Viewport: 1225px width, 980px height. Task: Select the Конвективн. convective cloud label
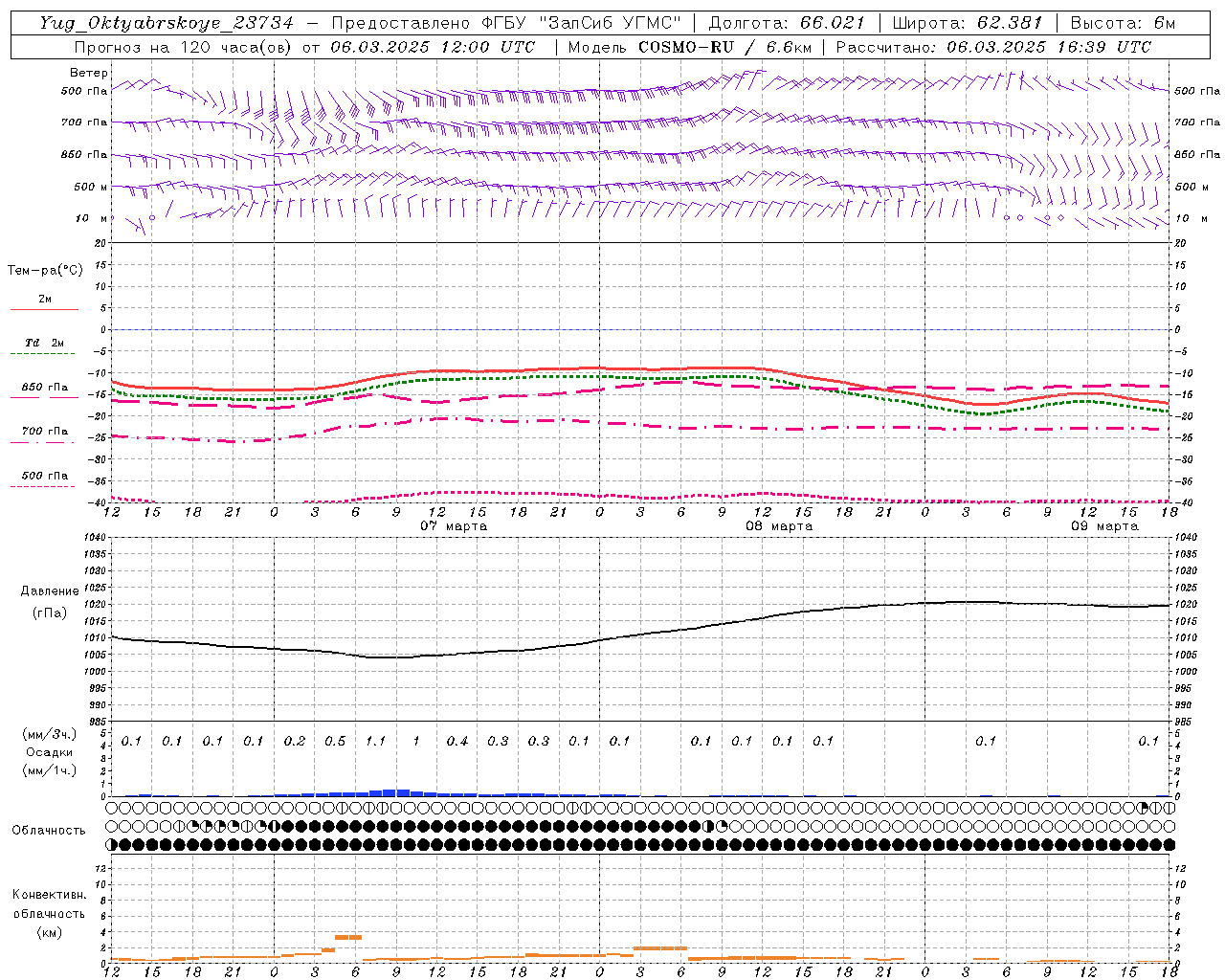tap(49, 895)
